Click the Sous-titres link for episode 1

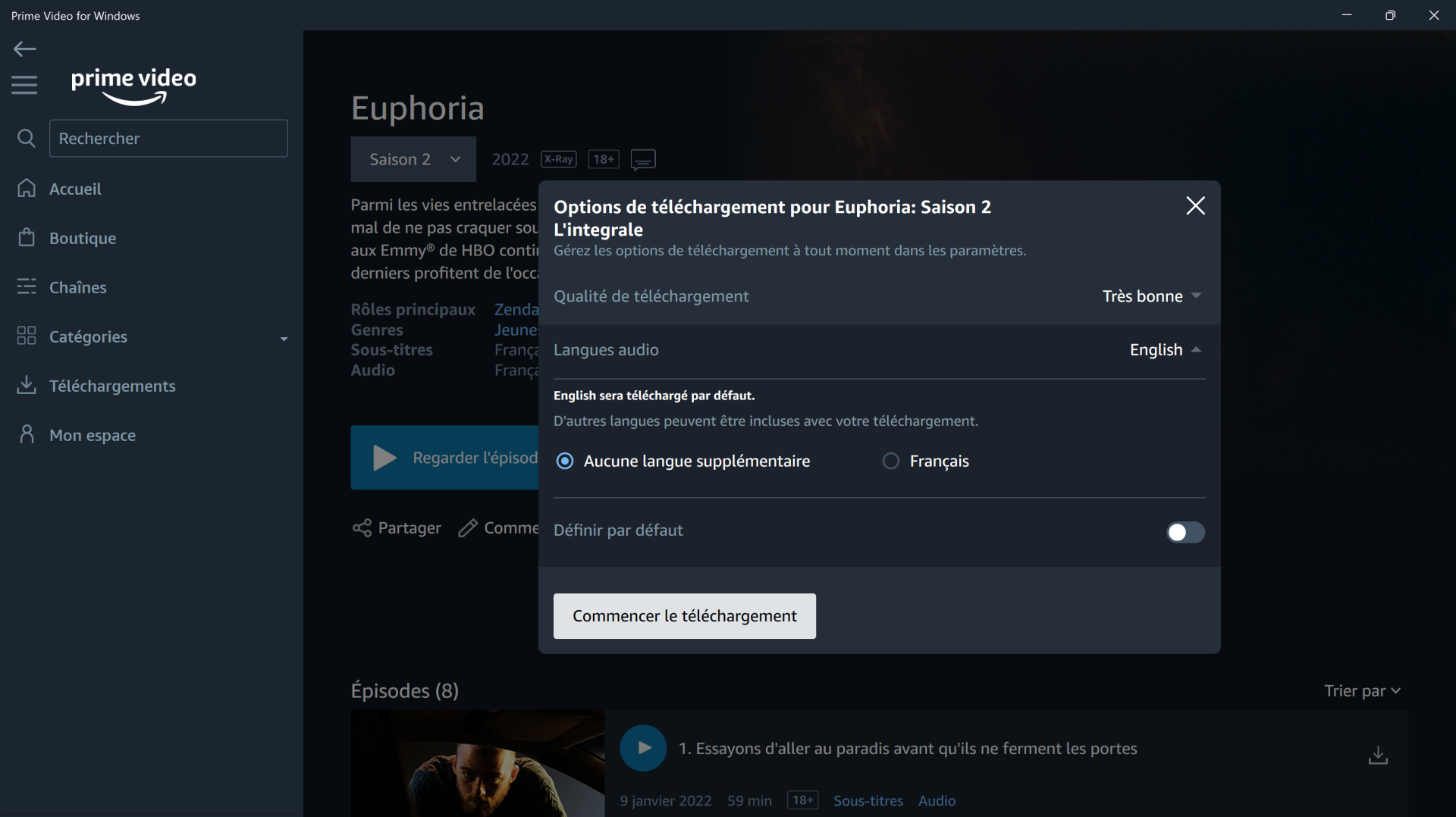click(x=868, y=800)
